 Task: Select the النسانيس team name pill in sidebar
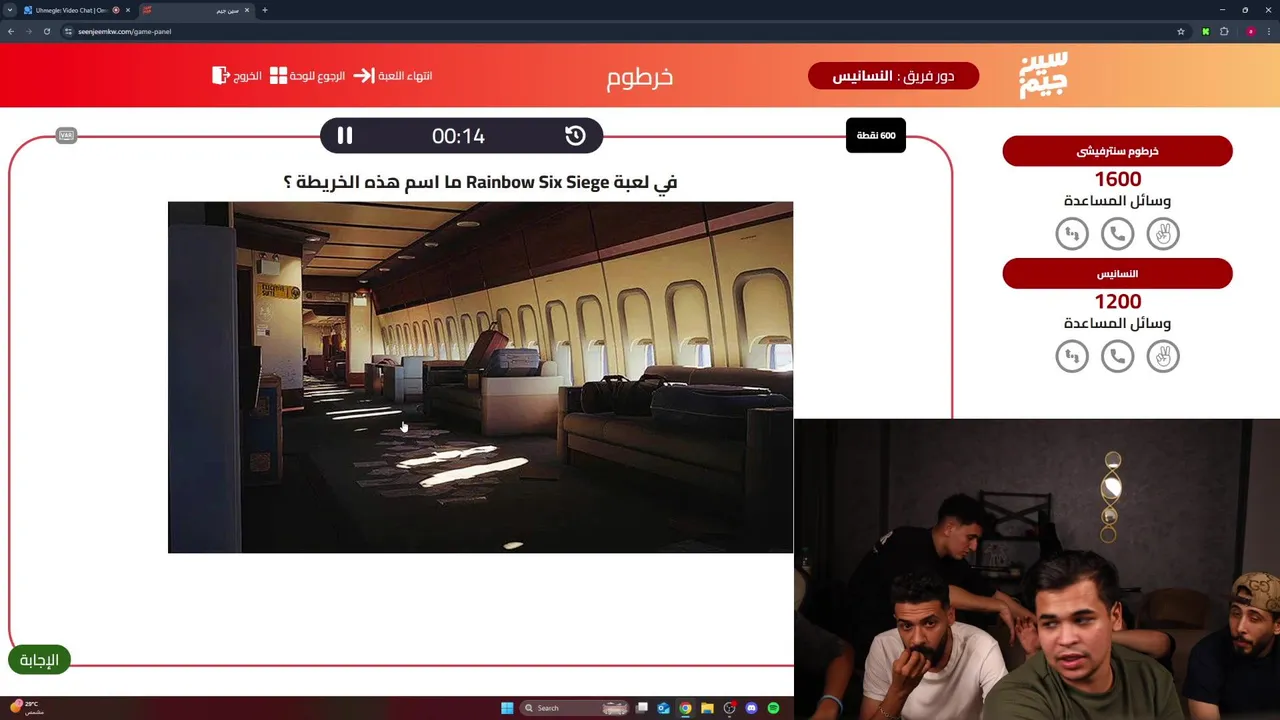click(x=1117, y=273)
